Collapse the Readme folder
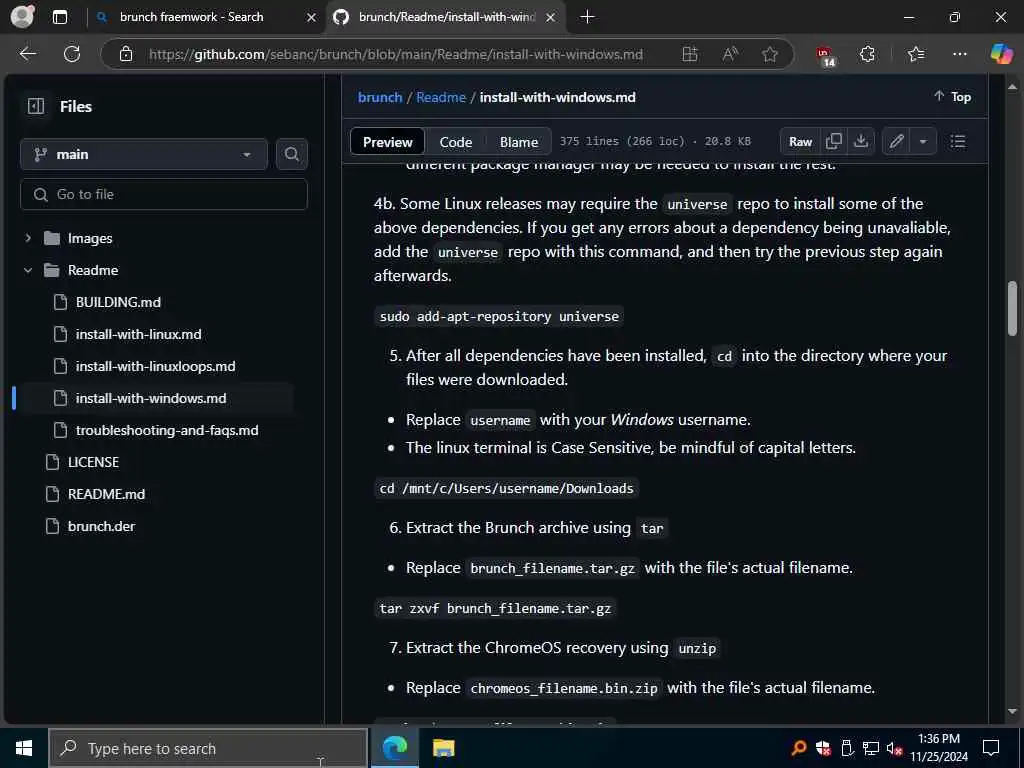The height and width of the screenshot is (768, 1024). (x=28, y=270)
